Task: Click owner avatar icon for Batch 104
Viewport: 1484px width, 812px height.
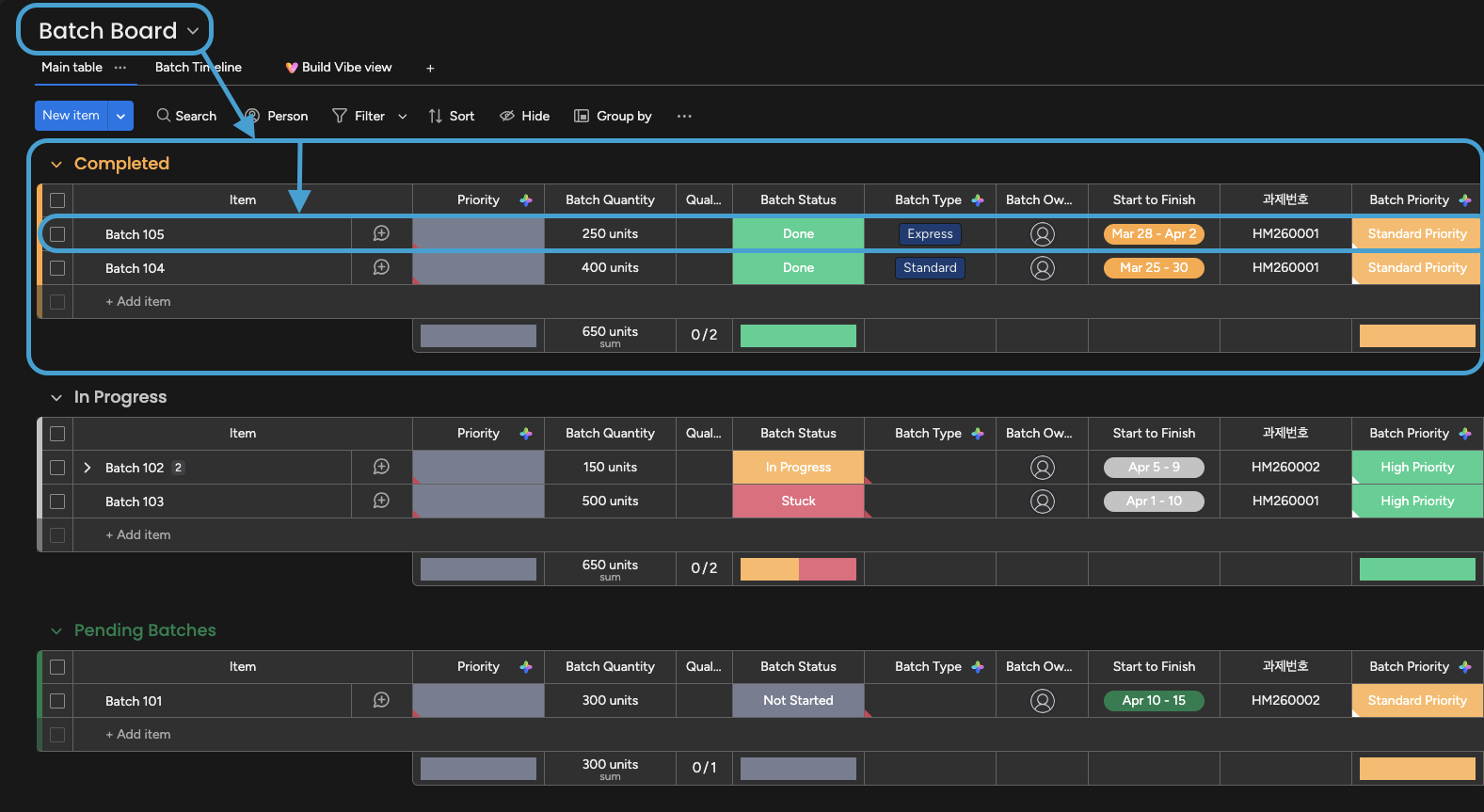Action: click(x=1042, y=268)
